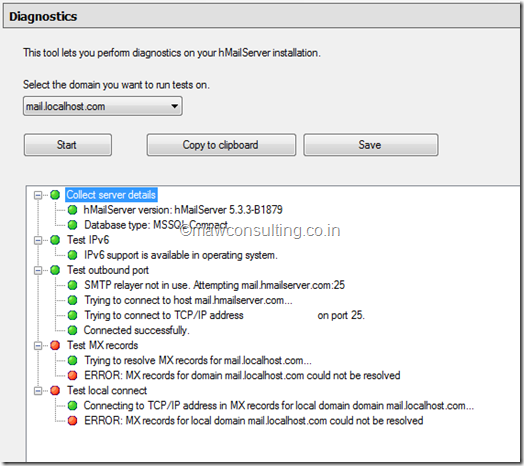Image resolution: width=524 pixels, height=466 pixels.
Task: Click red status icon of Test MX records
Action: (55, 345)
